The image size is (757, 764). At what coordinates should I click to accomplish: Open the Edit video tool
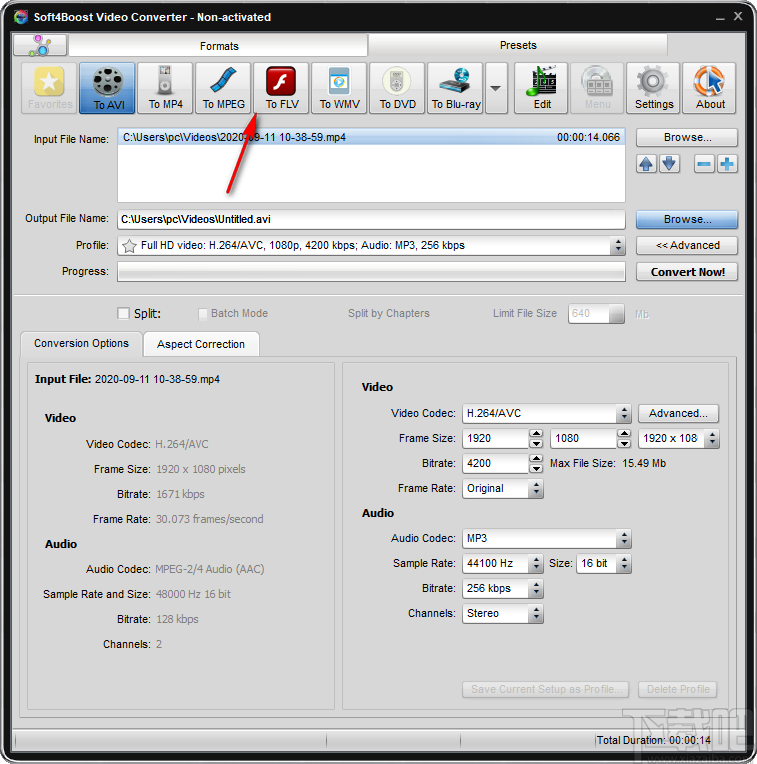541,88
